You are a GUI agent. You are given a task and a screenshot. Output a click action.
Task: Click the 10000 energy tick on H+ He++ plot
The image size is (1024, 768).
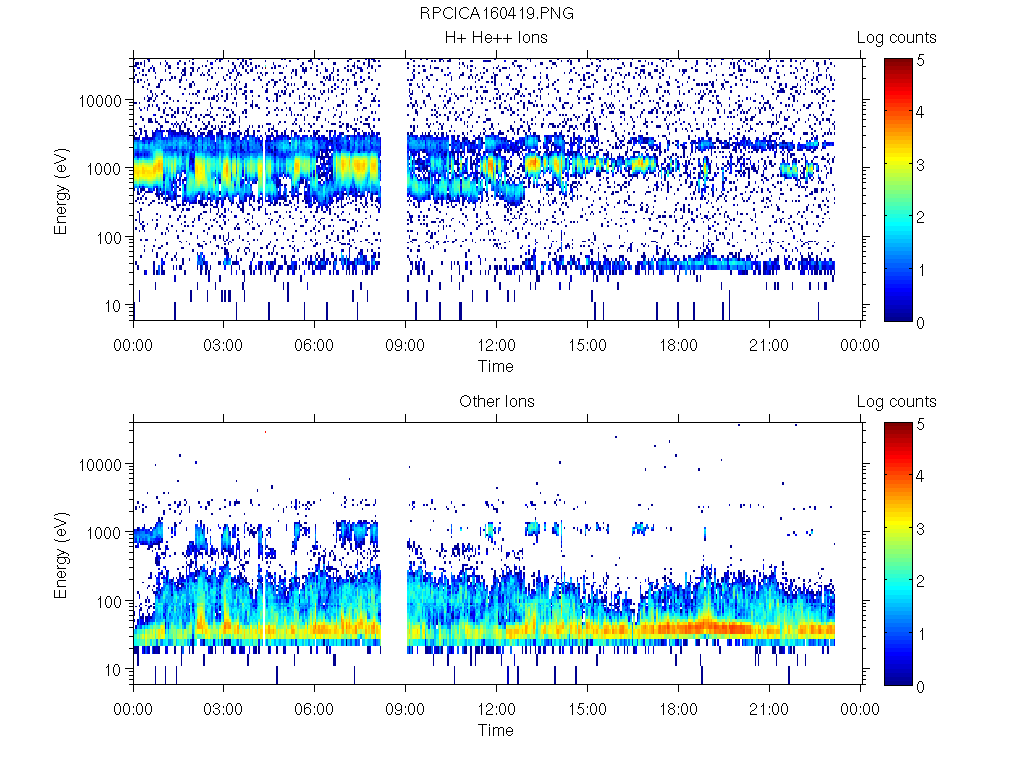pos(101,101)
